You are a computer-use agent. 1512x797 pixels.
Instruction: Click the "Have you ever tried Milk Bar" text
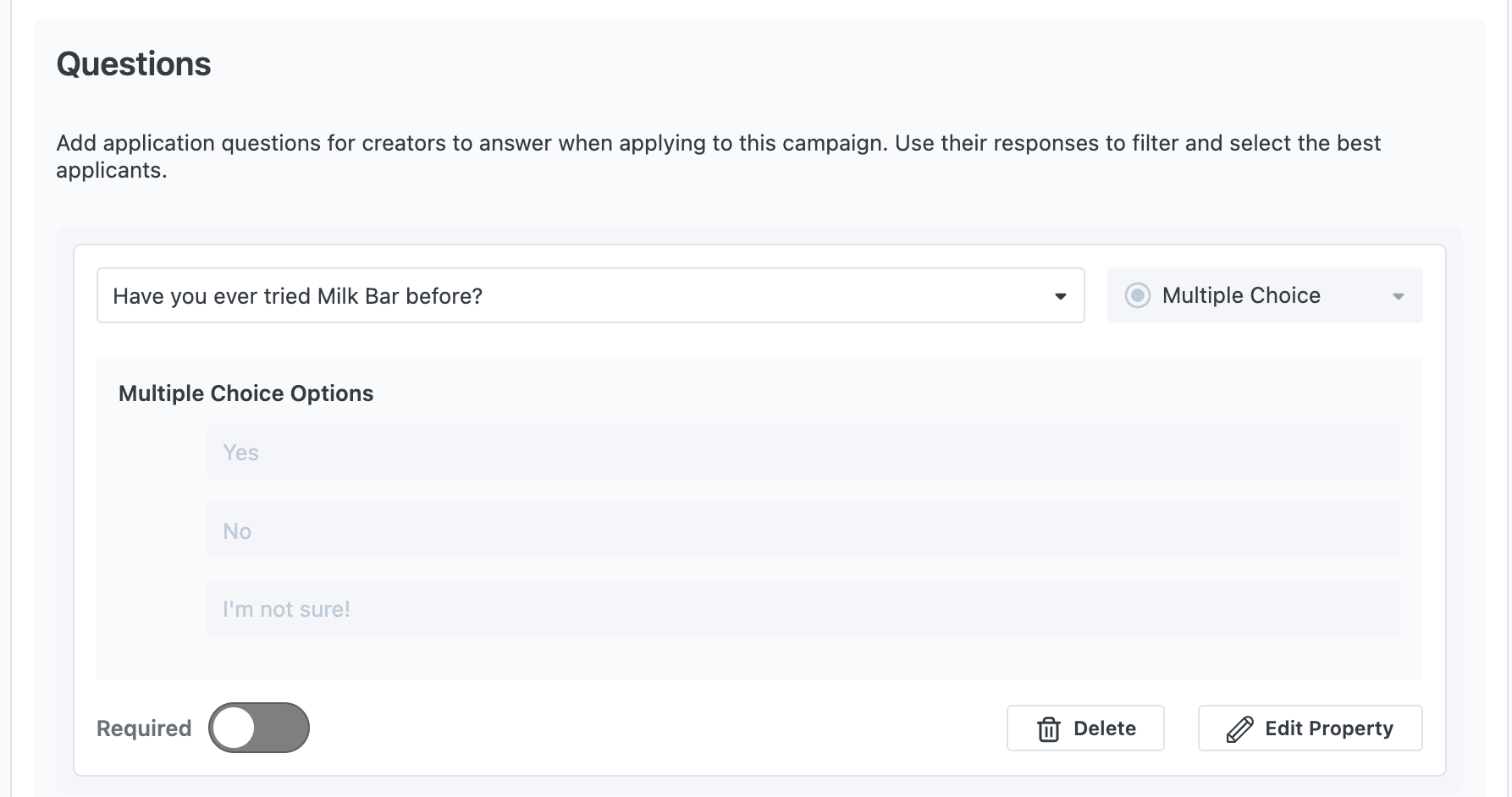[297, 296]
